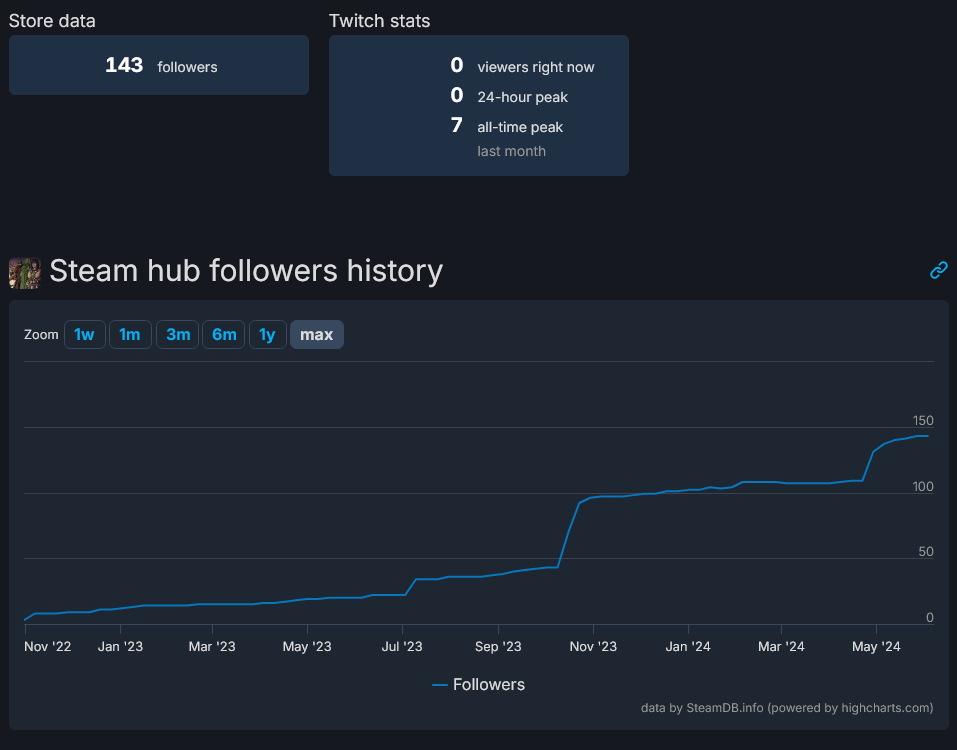Choose the 6m zoom option

(224, 334)
